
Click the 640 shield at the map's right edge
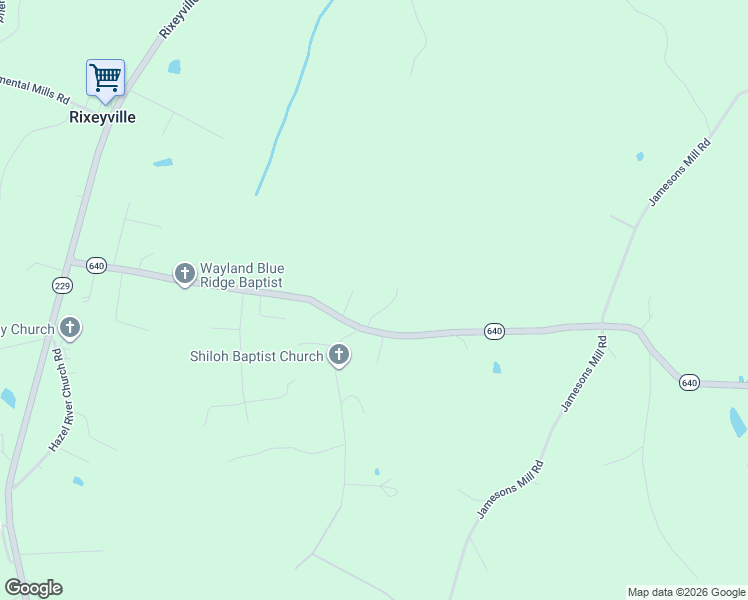(x=689, y=383)
